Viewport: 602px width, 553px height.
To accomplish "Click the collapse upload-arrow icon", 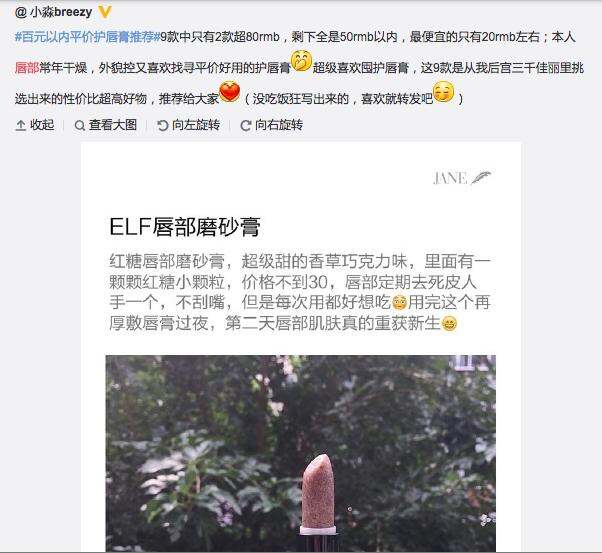I will [x=20, y=126].
